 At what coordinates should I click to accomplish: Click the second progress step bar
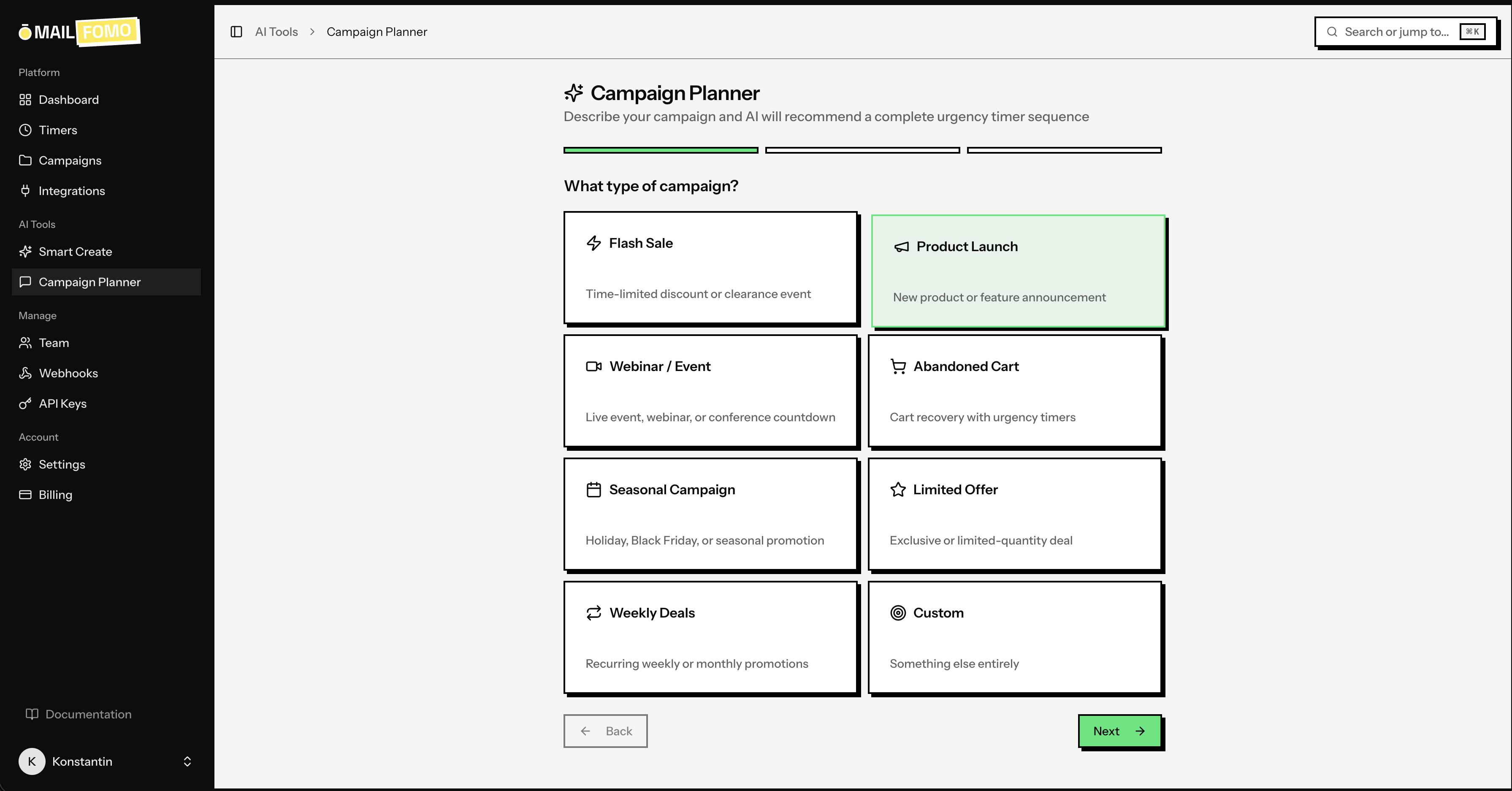[862, 150]
